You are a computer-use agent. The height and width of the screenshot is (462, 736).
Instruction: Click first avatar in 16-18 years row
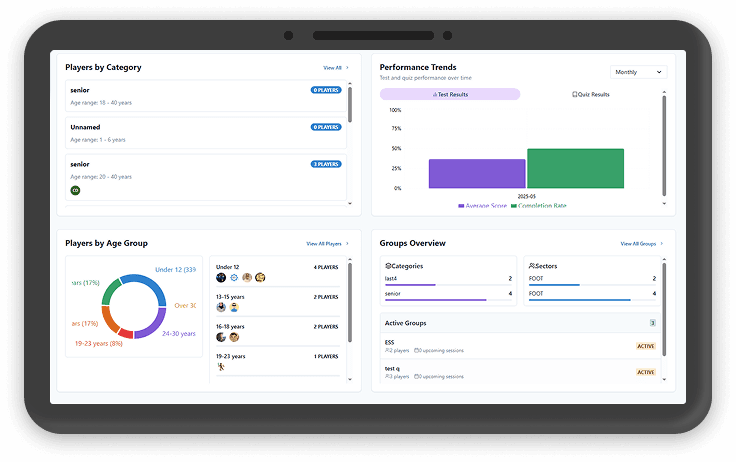(221, 337)
